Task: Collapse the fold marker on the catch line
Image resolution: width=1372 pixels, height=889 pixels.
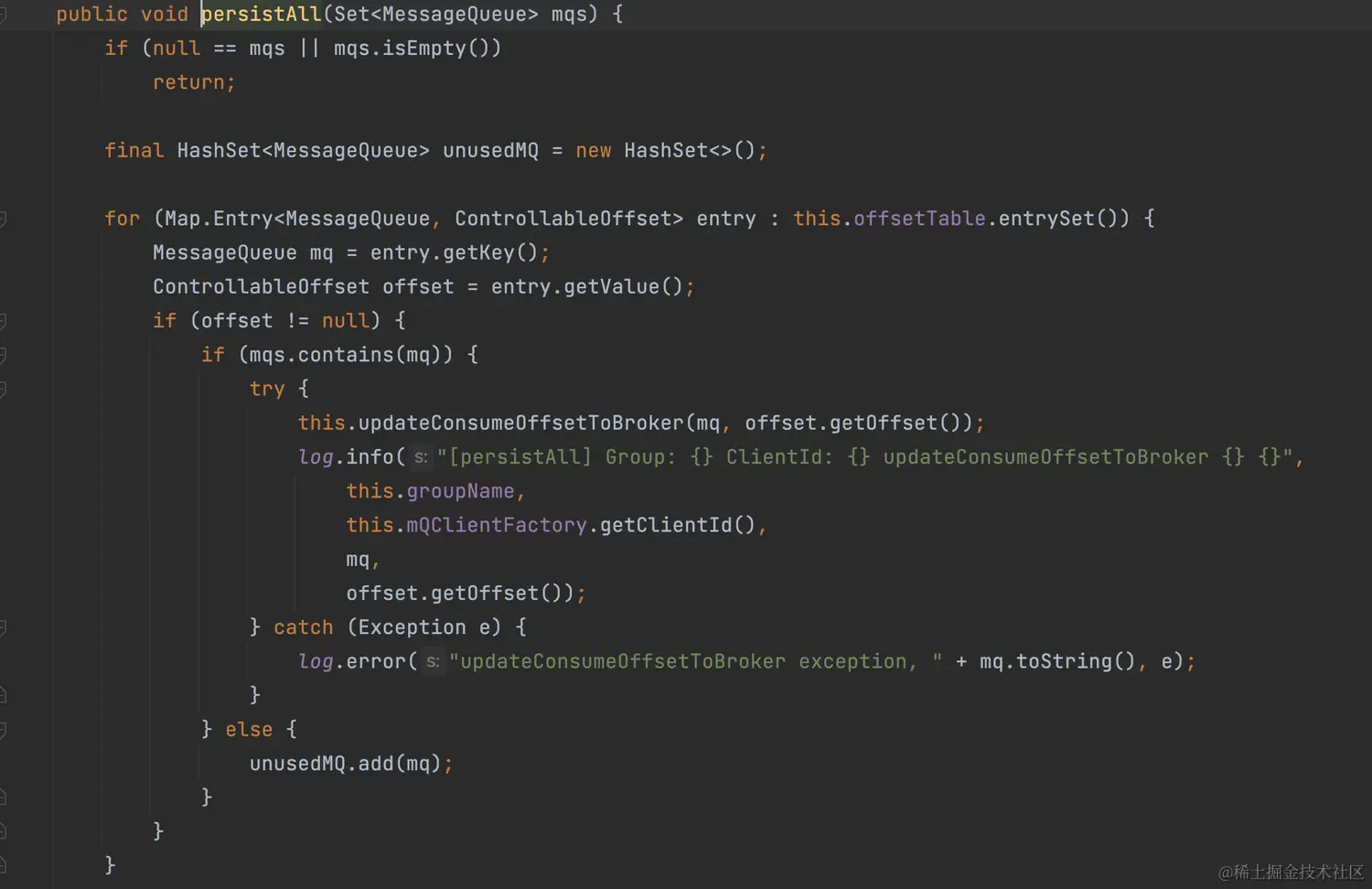Action: pos(3,627)
